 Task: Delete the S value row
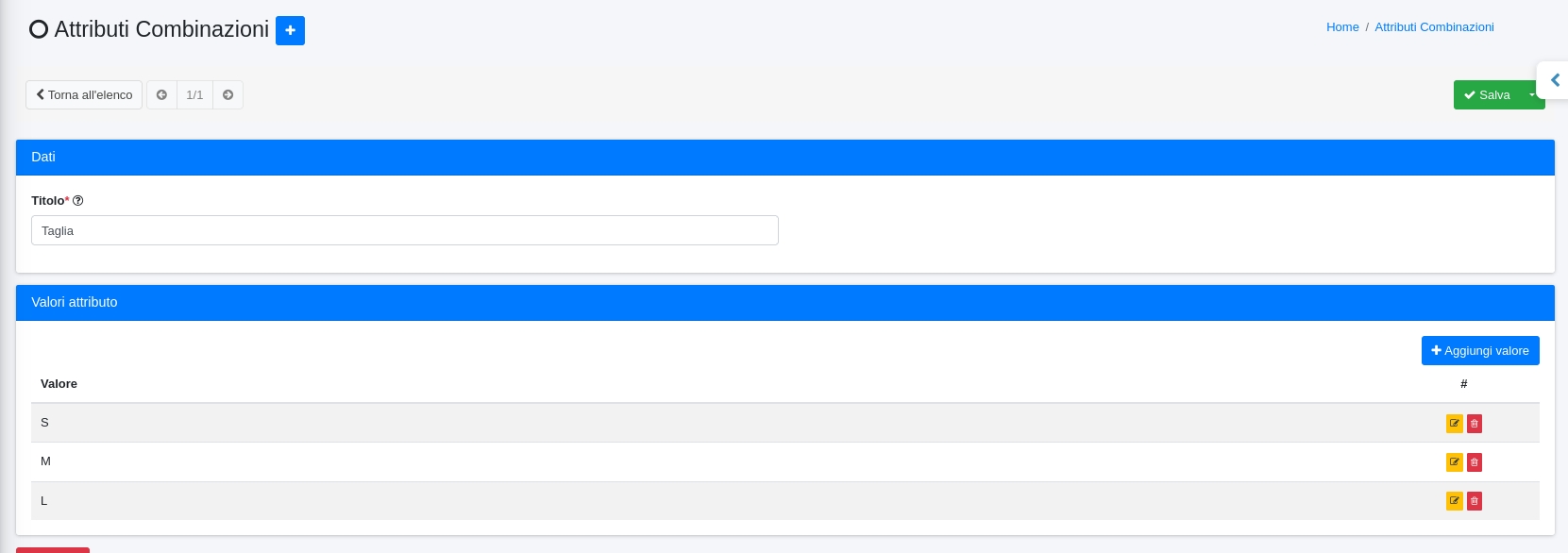pos(1475,424)
